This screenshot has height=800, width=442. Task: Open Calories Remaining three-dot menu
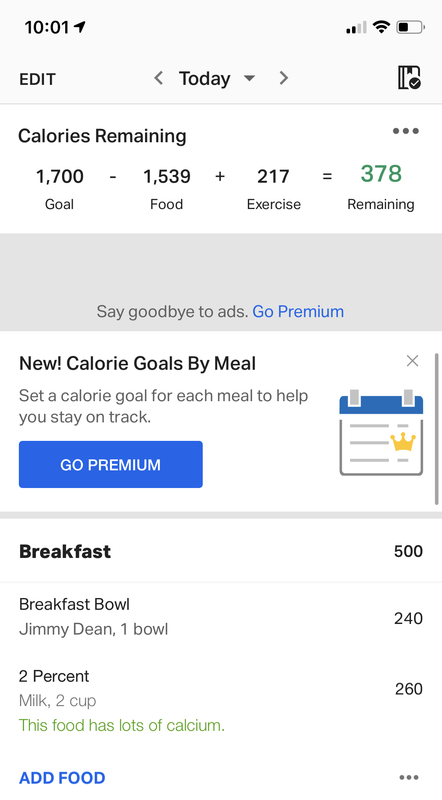pos(406,131)
